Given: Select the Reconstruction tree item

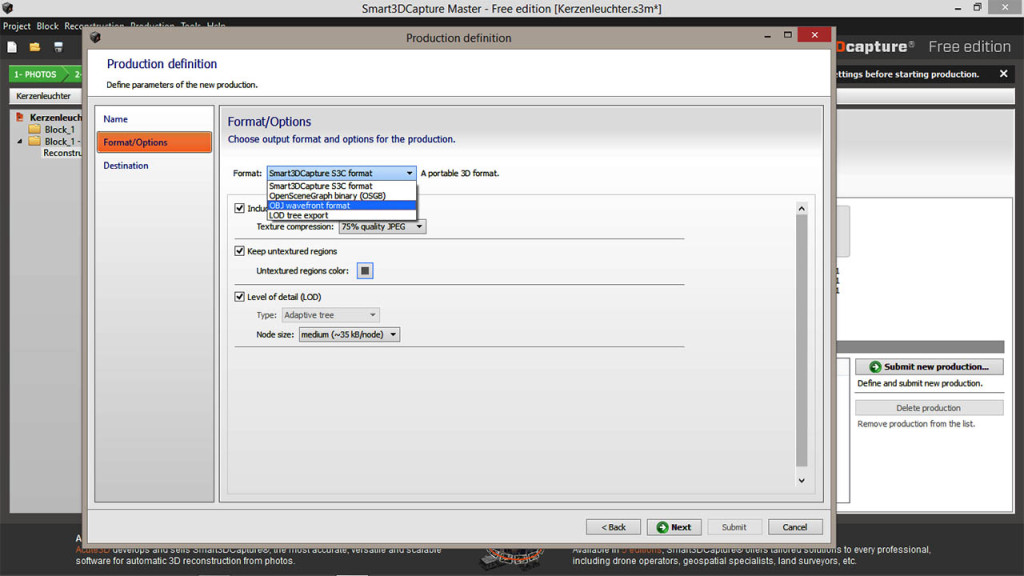Looking at the screenshot, I should tap(63, 153).
